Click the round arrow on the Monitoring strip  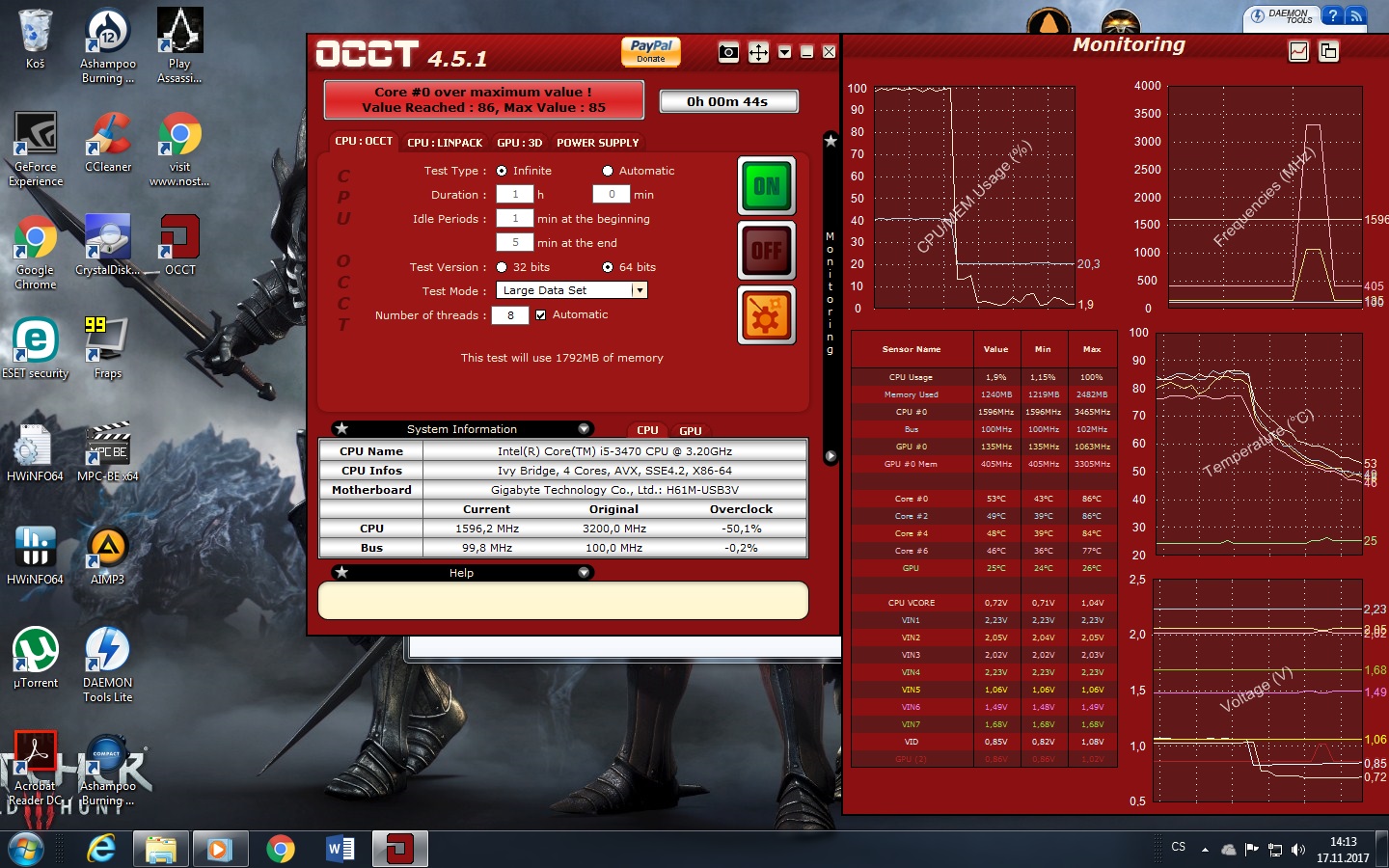[831, 455]
